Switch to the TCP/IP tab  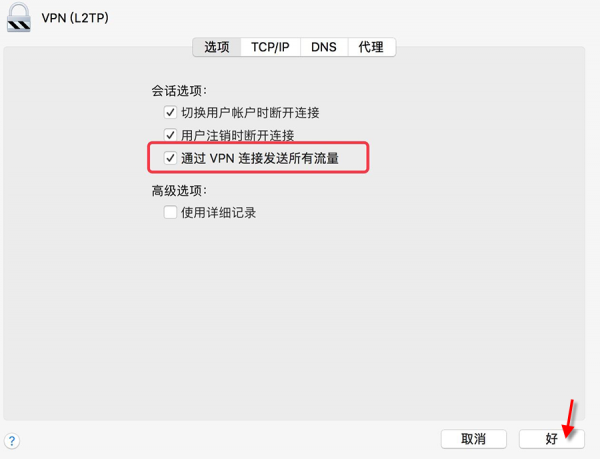pos(270,47)
